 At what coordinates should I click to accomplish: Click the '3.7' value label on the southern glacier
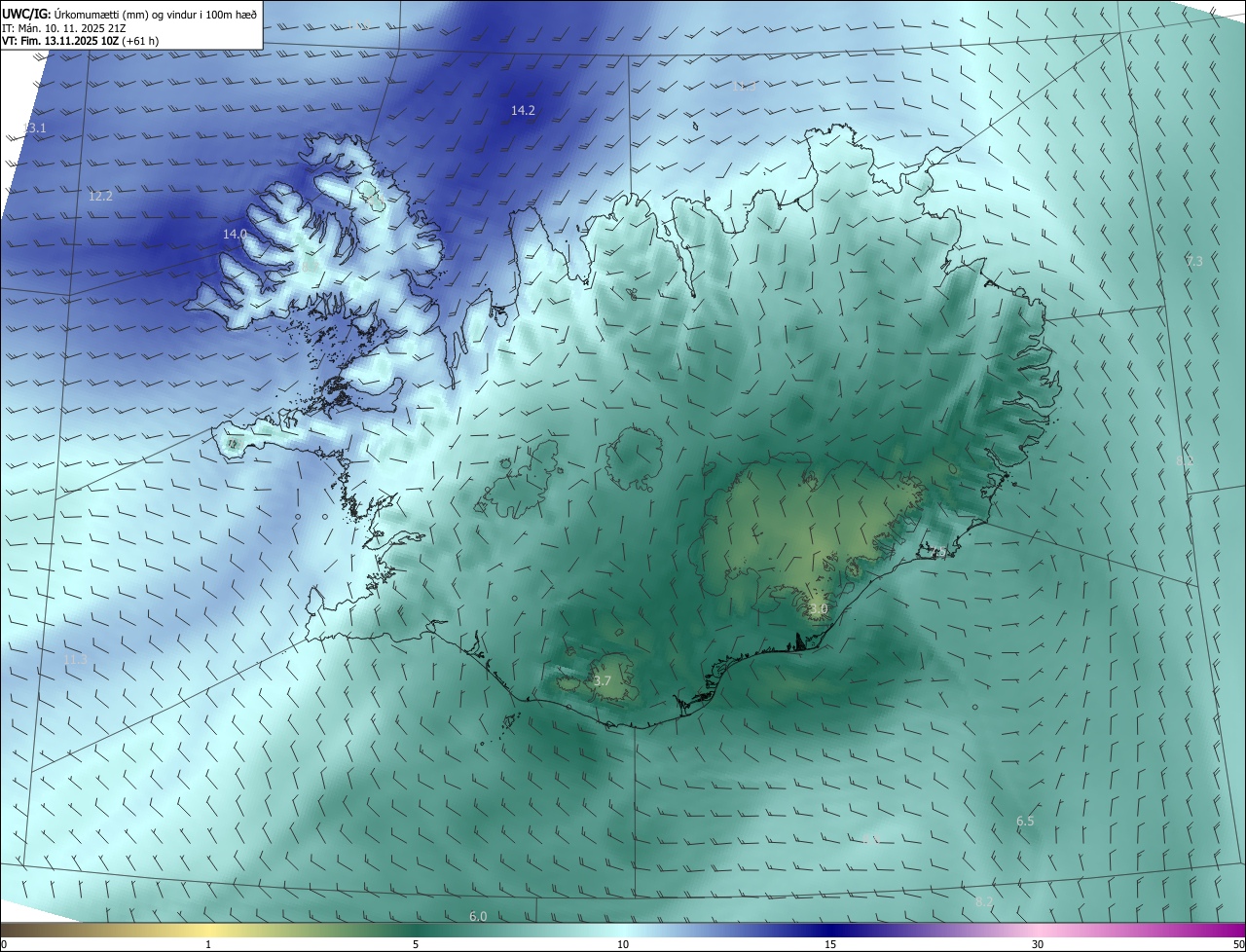602,681
